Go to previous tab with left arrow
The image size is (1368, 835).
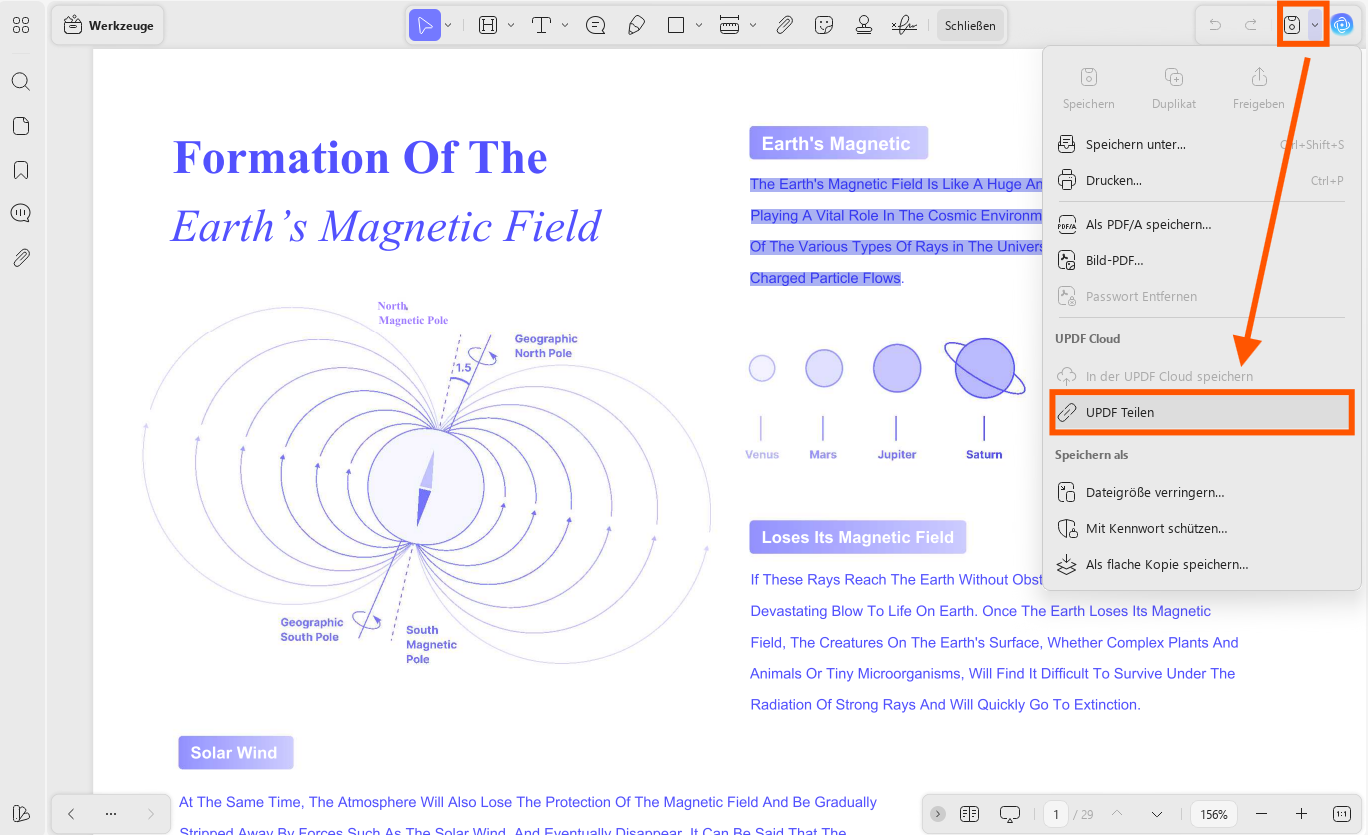[x=71, y=814]
